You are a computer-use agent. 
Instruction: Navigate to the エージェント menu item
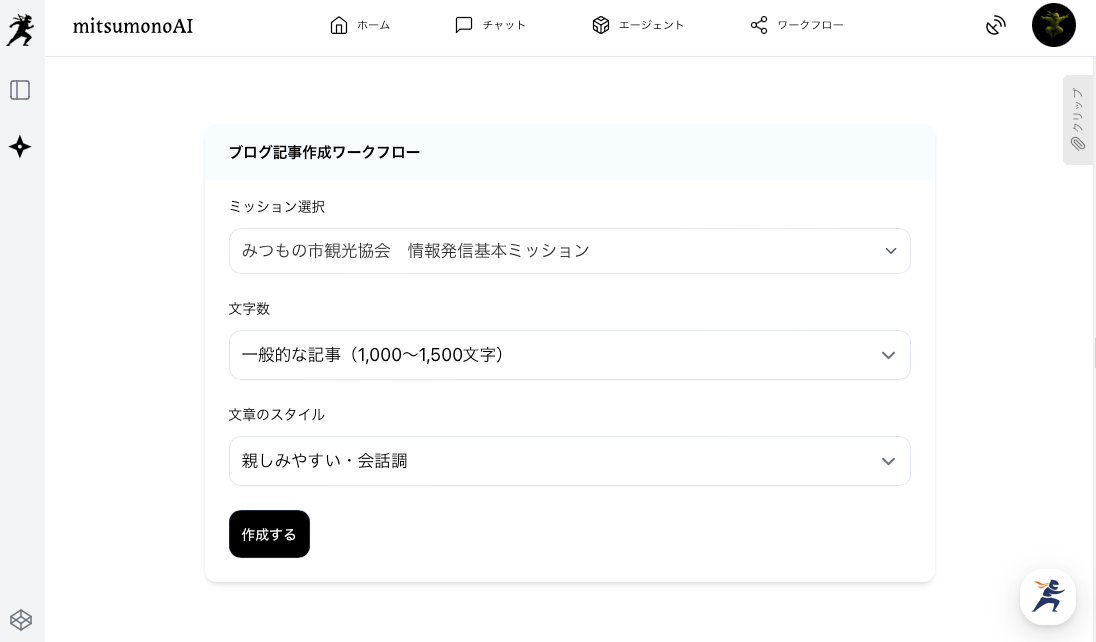[x=638, y=25]
